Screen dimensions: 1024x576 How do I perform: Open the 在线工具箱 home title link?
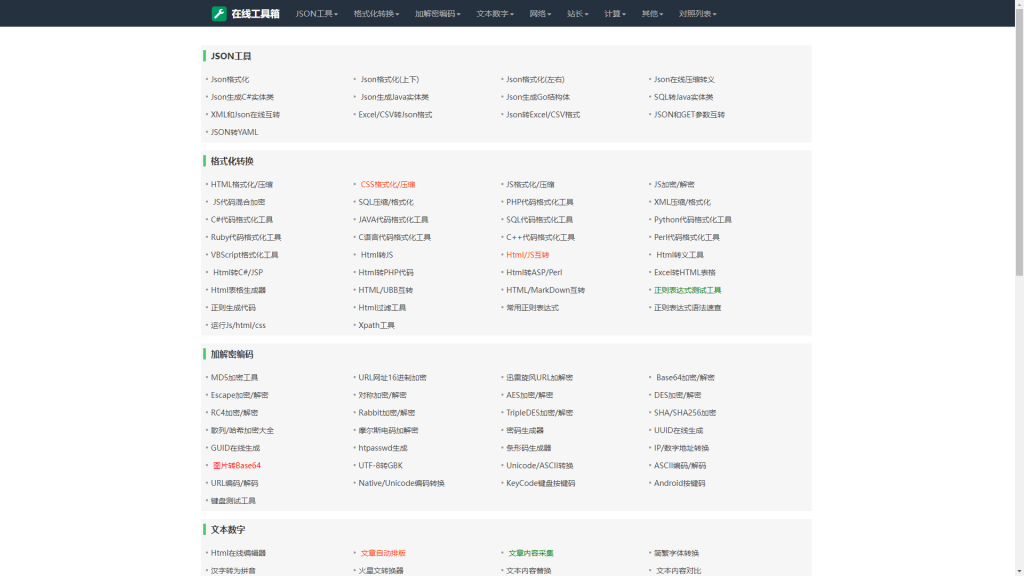[255, 14]
